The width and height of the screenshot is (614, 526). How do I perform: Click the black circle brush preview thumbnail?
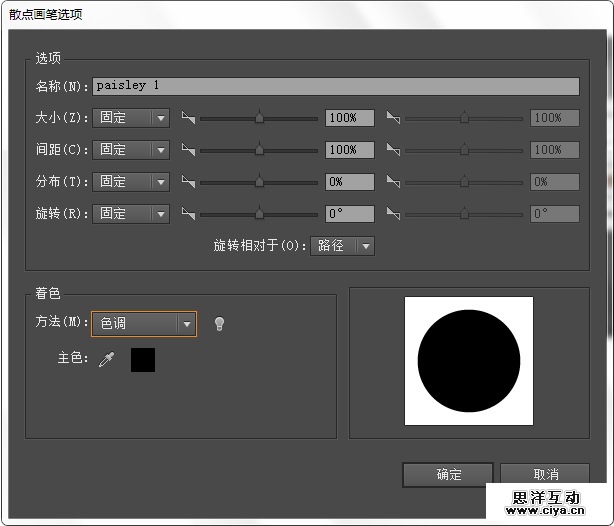click(468, 361)
